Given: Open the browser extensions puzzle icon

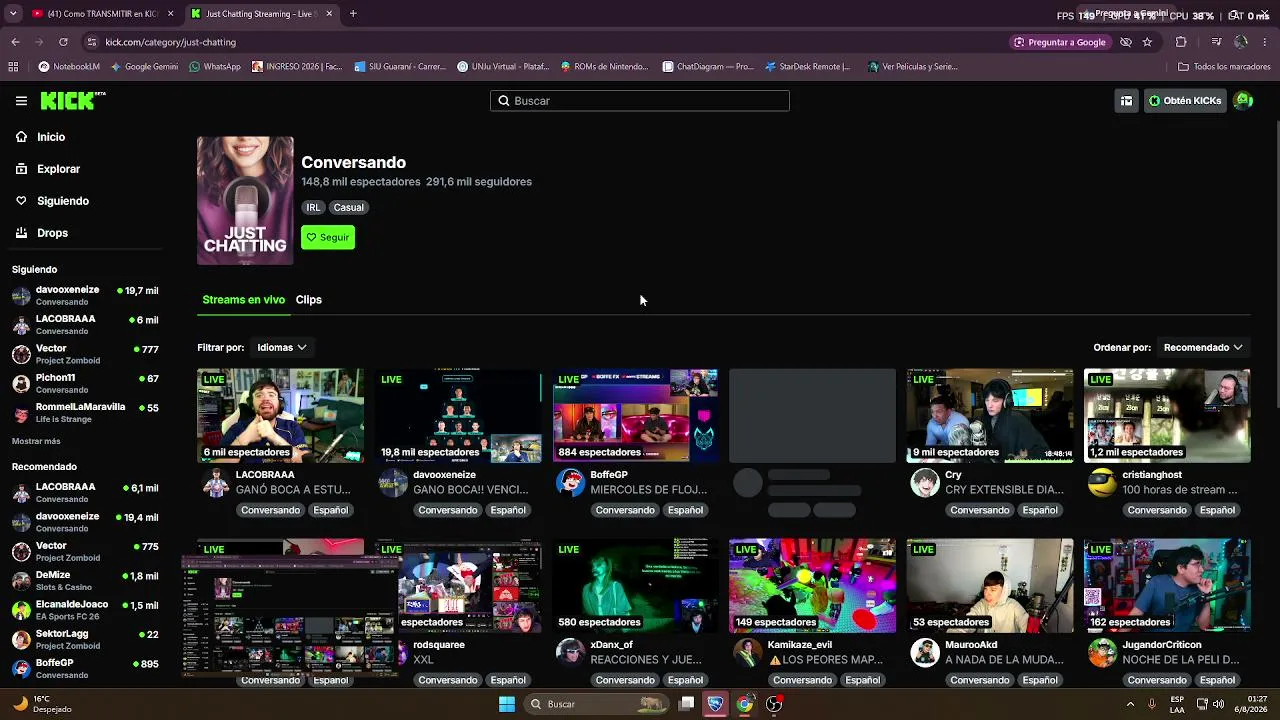Looking at the screenshot, I should 1181,42.
